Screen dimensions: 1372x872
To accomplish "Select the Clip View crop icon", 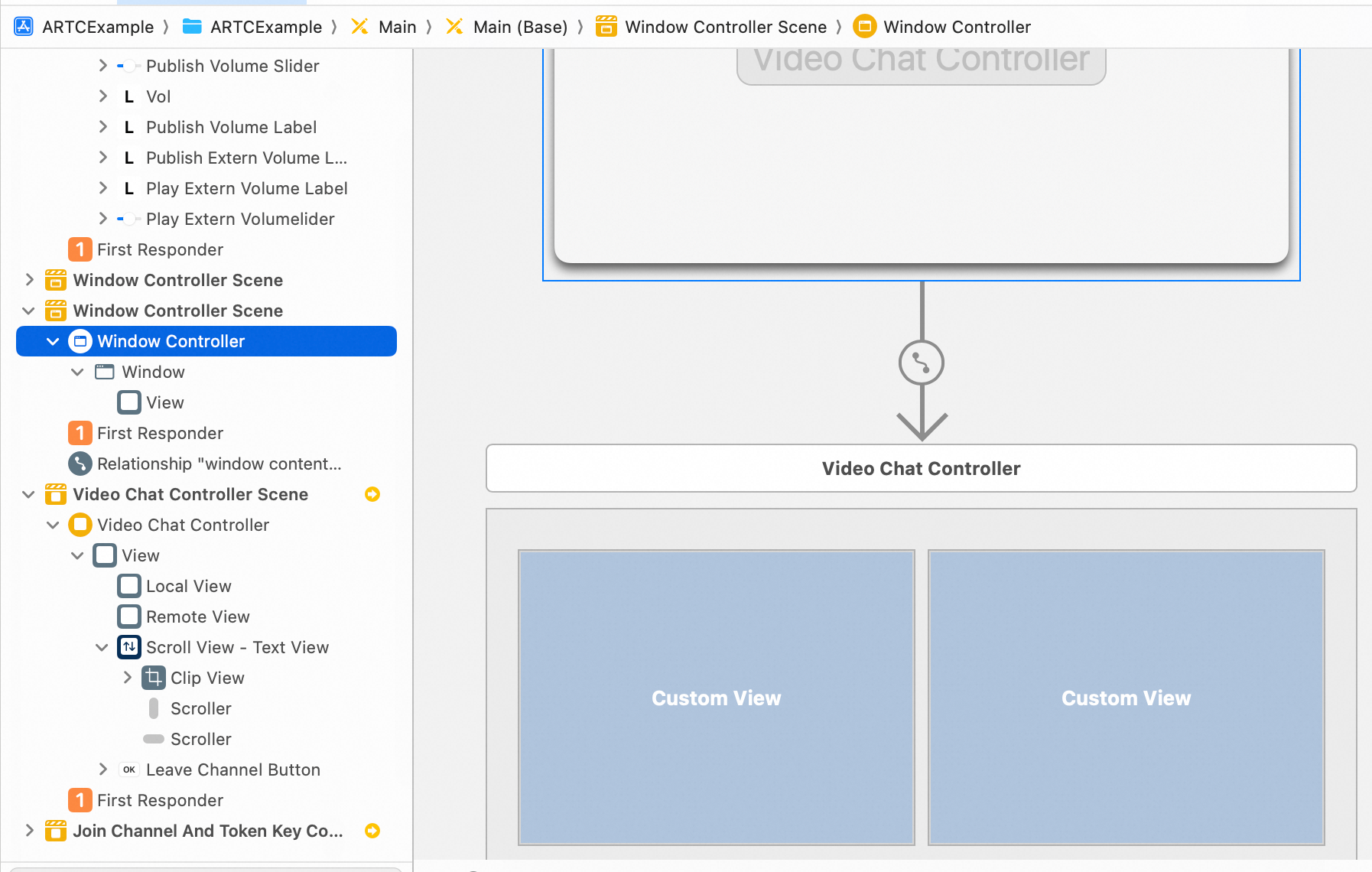I will click(154, 678).
